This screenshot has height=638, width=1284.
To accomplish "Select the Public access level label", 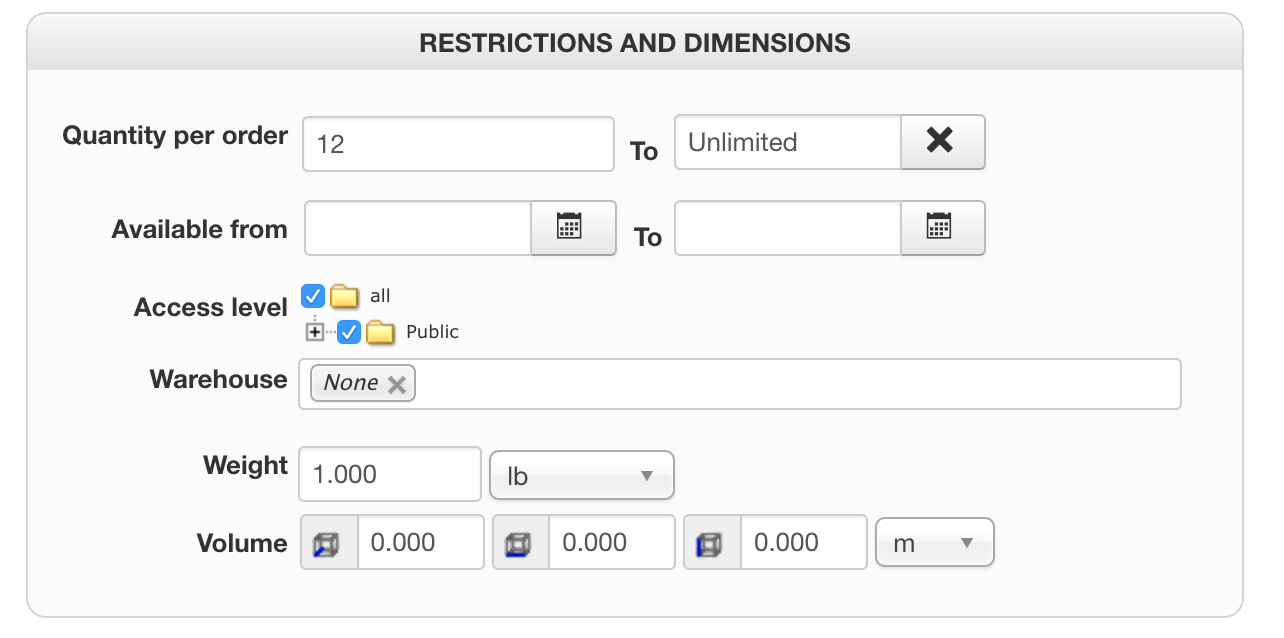I will tap(432, 332).
